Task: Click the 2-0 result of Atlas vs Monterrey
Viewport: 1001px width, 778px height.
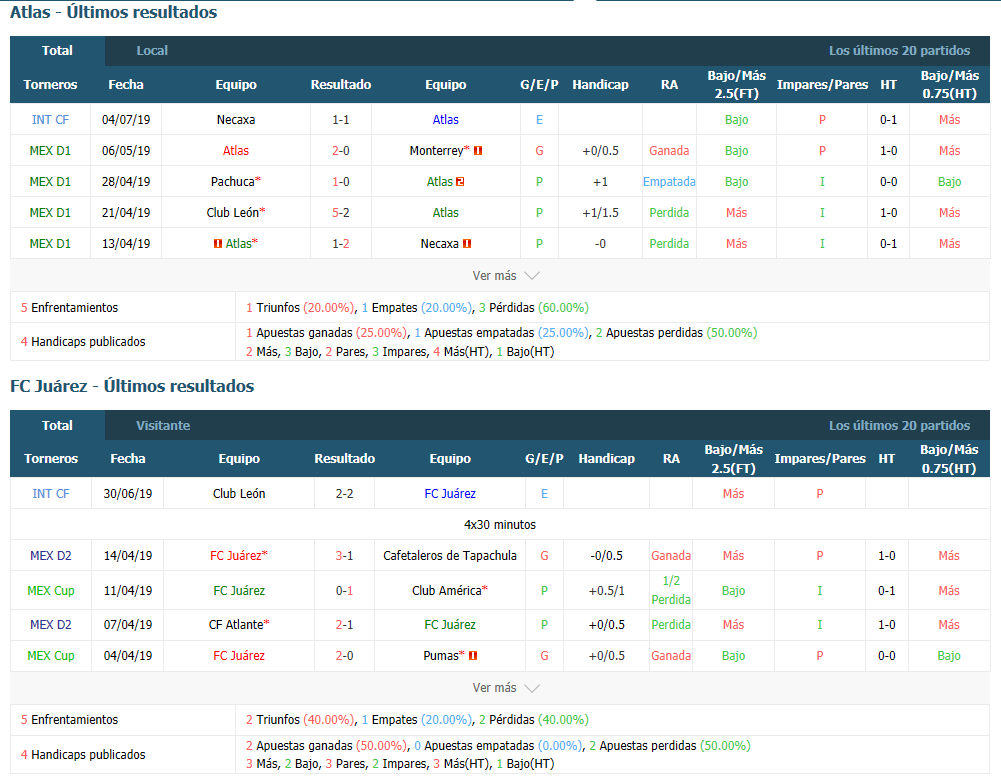Action: click(x=341, y=151)
